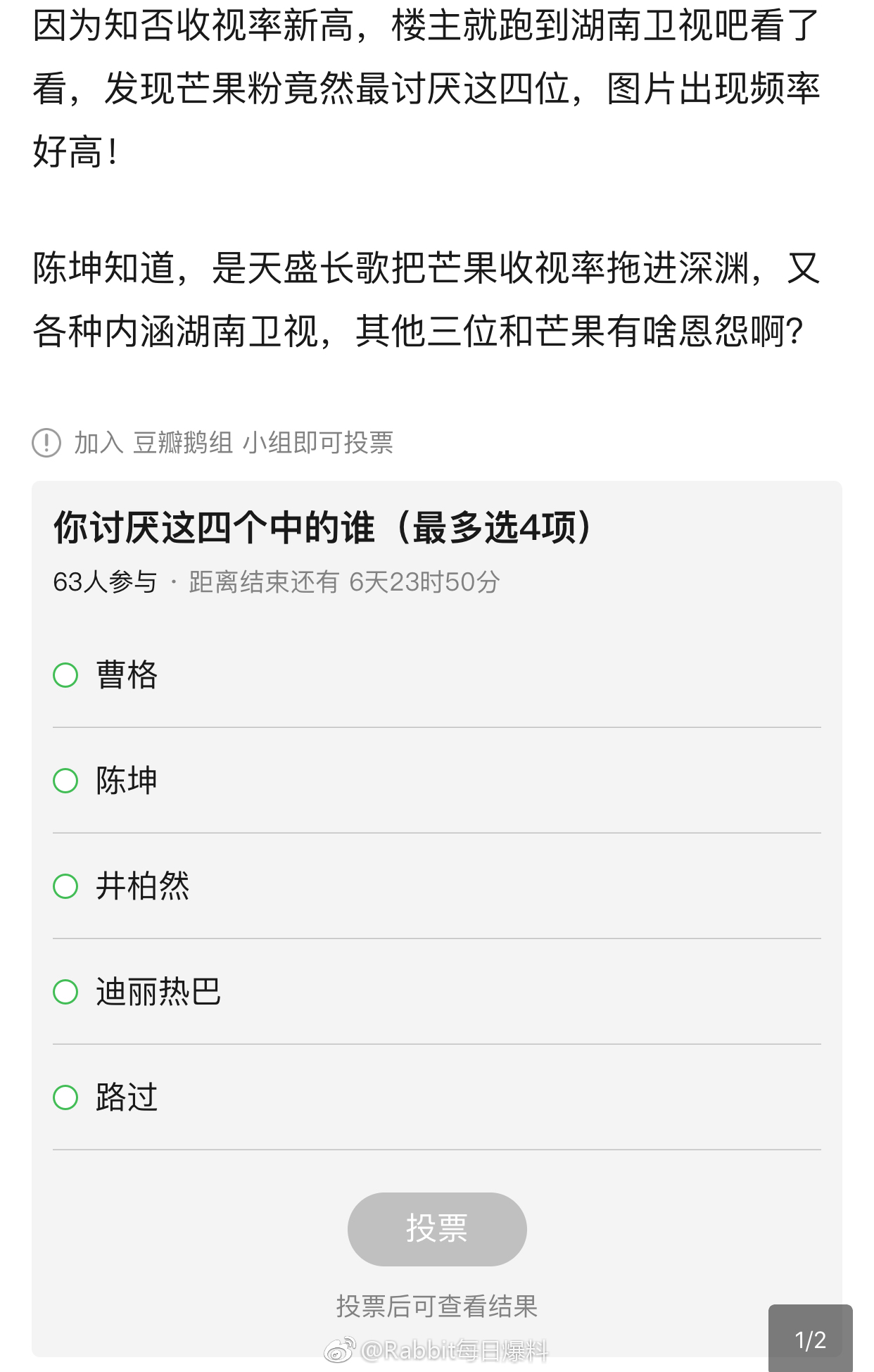The height and width of the screenshot is (1372, 874).
Task: Click the Weibo logo watermark
Action: point(339,1349)
